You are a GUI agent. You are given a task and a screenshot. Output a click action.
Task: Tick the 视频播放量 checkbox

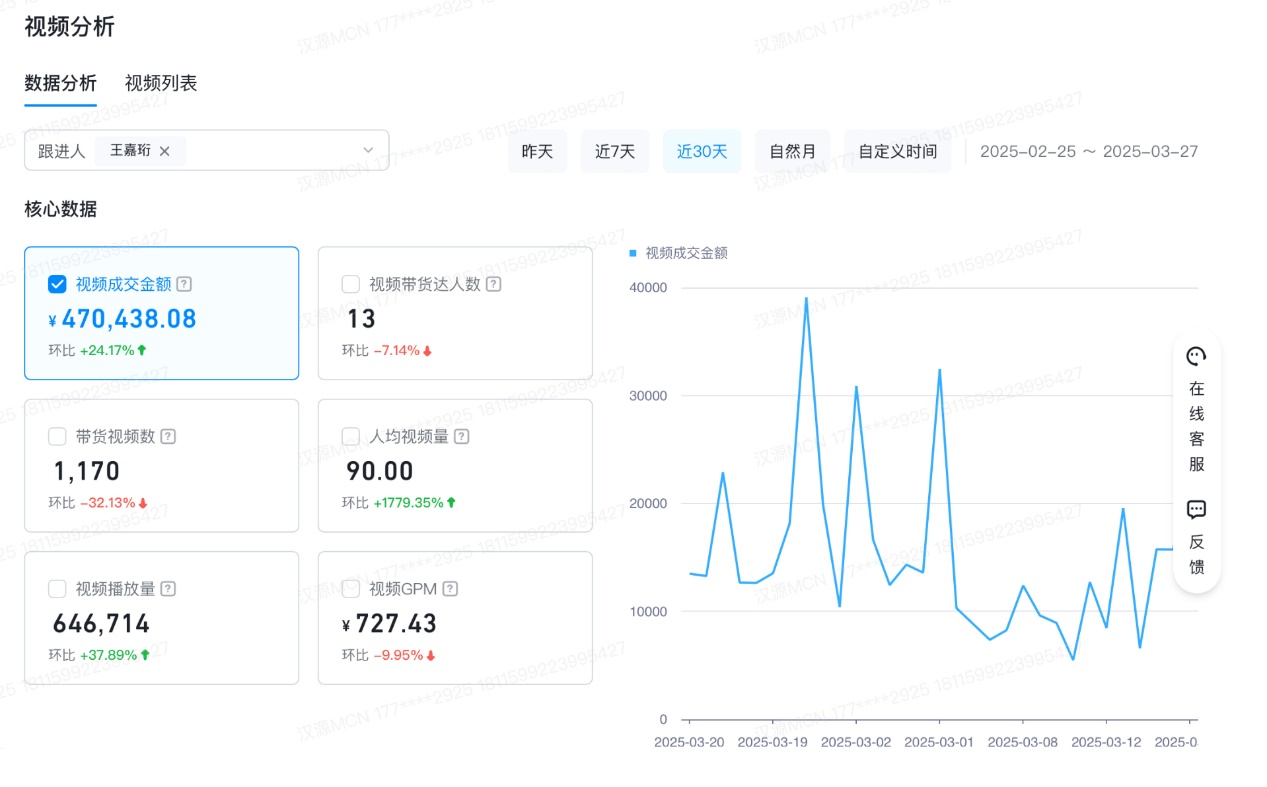point(58,589)
